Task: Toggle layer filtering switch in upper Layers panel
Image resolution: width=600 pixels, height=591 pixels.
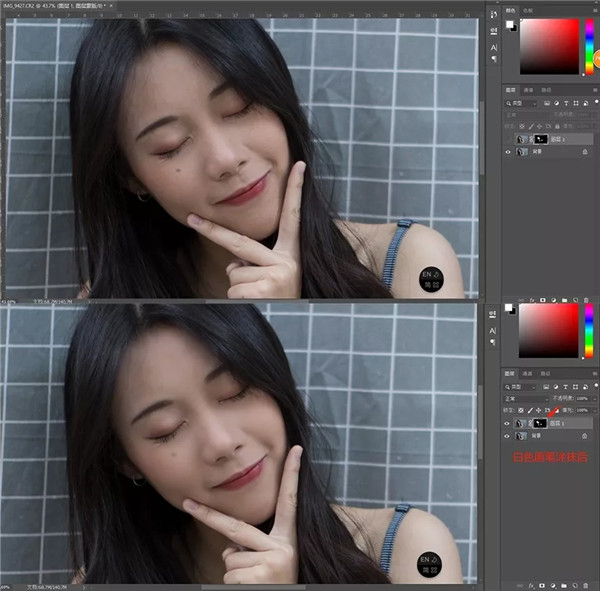Action: tap(596, 102)
